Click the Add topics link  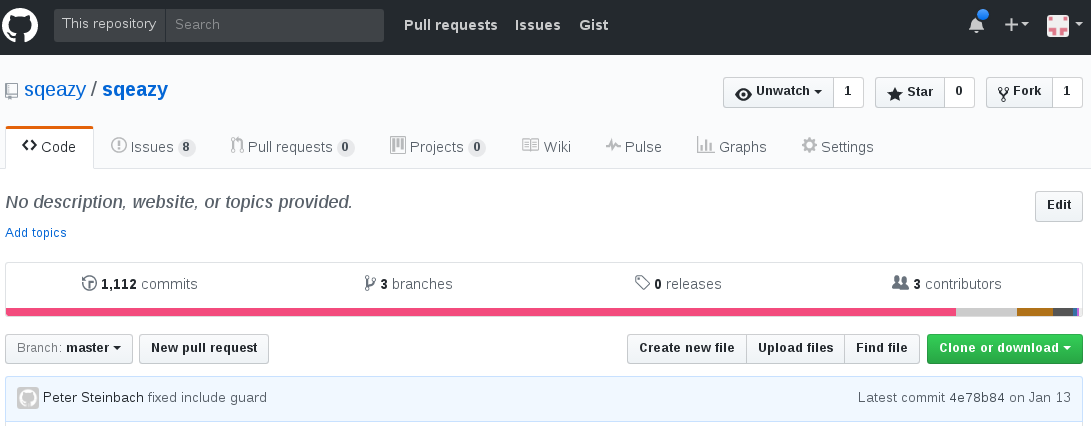36,232
